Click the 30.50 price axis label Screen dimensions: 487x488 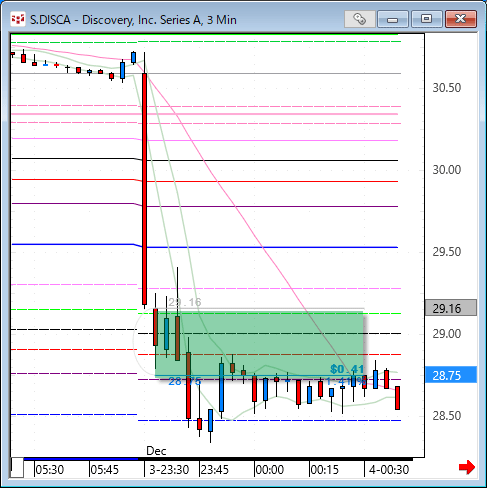tap(447, 88)
